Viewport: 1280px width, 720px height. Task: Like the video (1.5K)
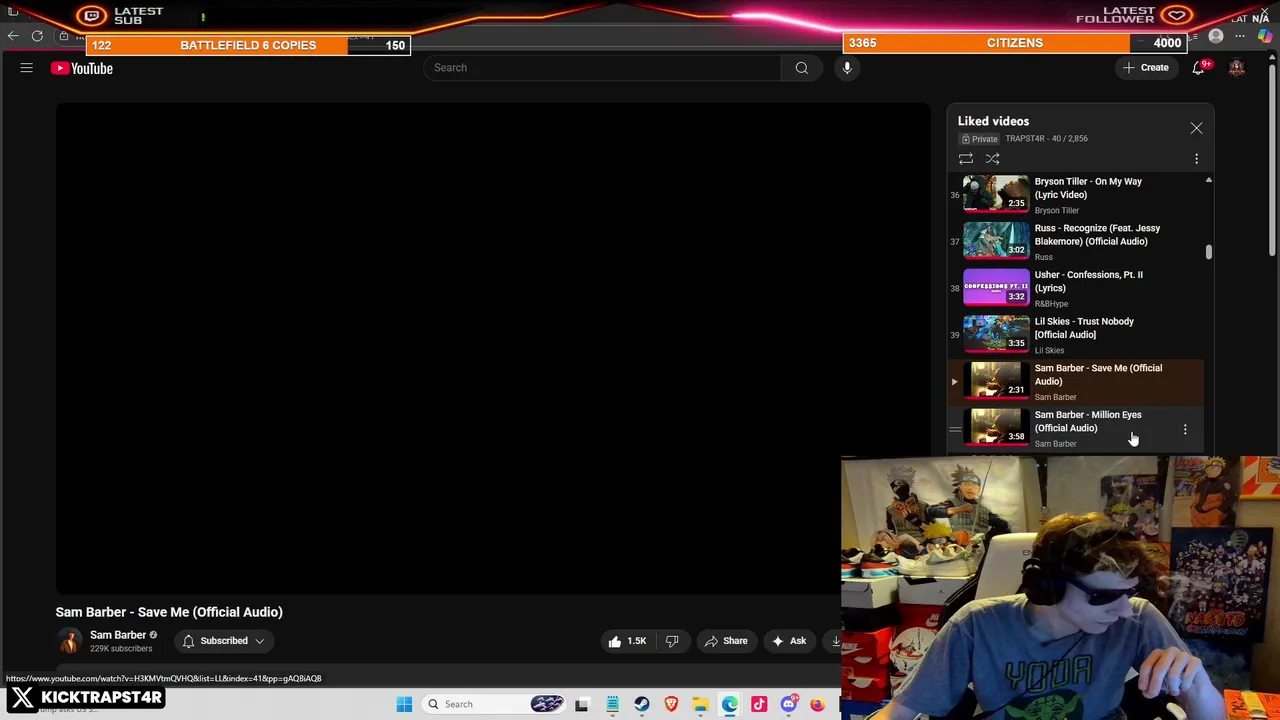pyautogui.click(x=627, y=641)
